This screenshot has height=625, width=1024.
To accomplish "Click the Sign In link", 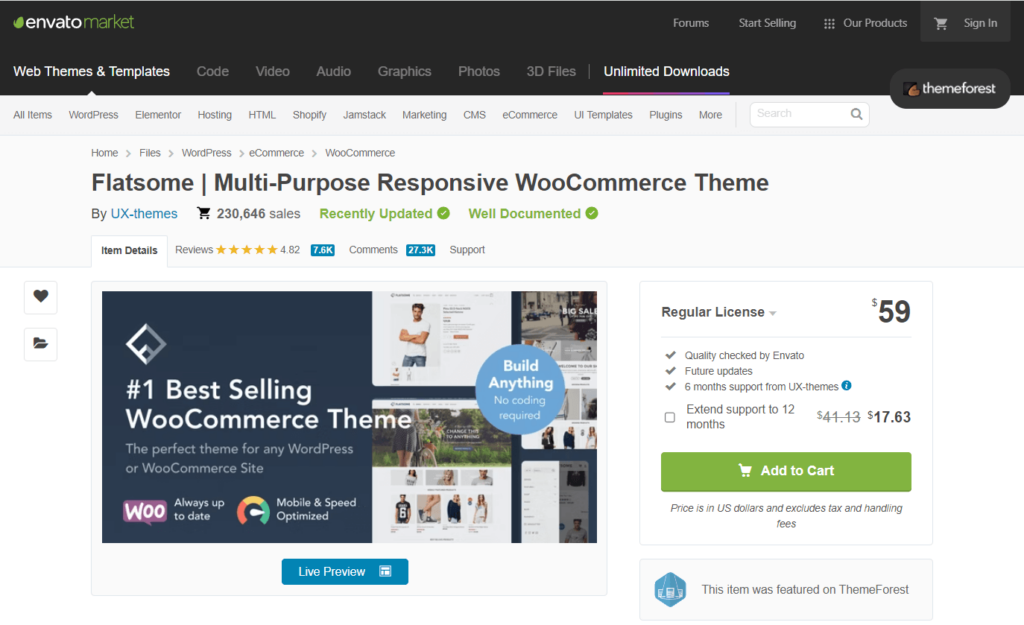I will coord(980,24).
